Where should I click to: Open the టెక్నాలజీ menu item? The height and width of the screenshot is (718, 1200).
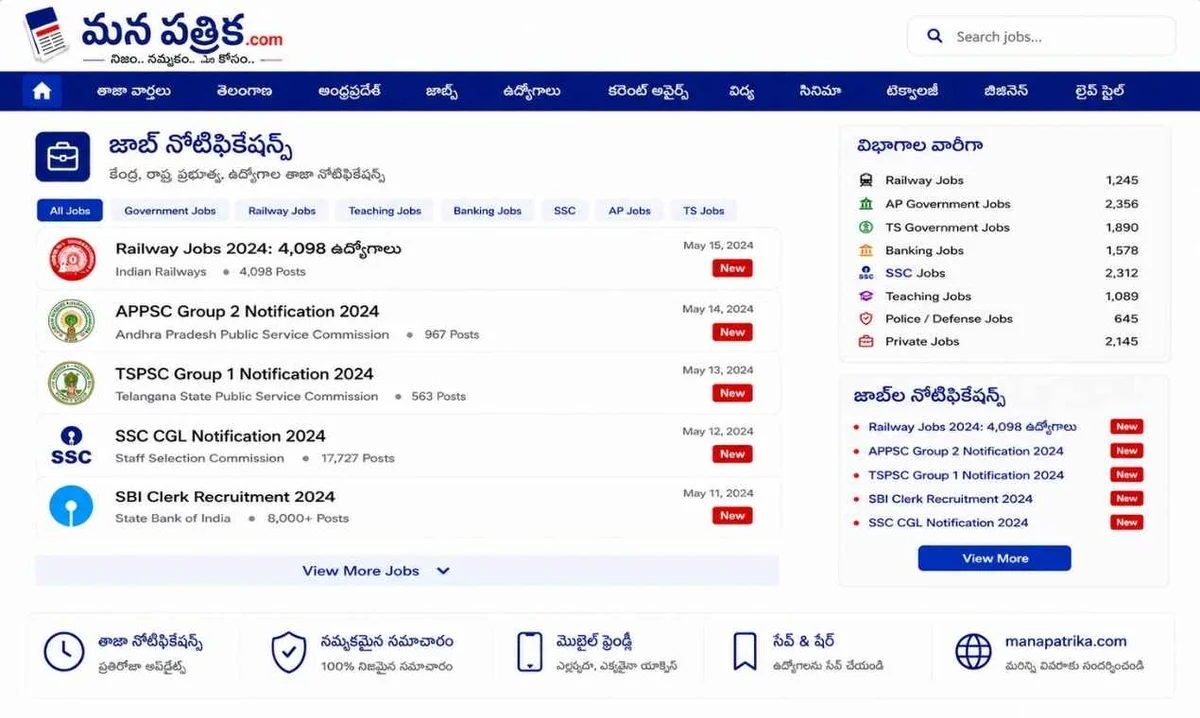pos(911,91)
